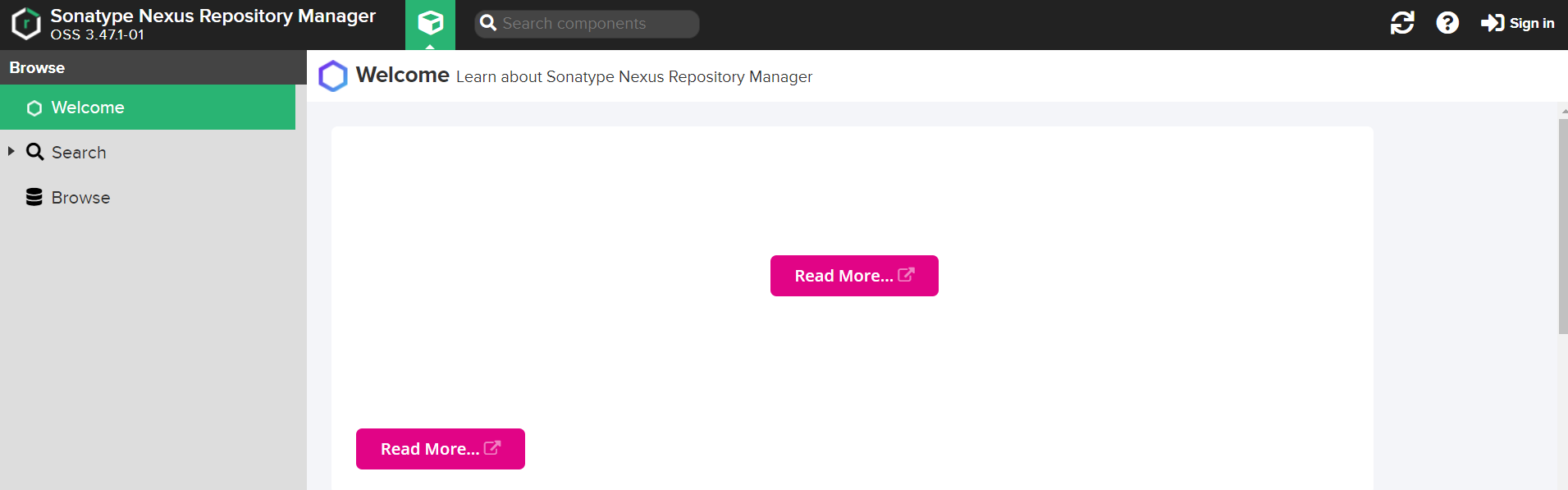Viewport: 1568px width, 490px height.
Task: Click the magnifier icon in search box
Action: (x=488, y=23)
